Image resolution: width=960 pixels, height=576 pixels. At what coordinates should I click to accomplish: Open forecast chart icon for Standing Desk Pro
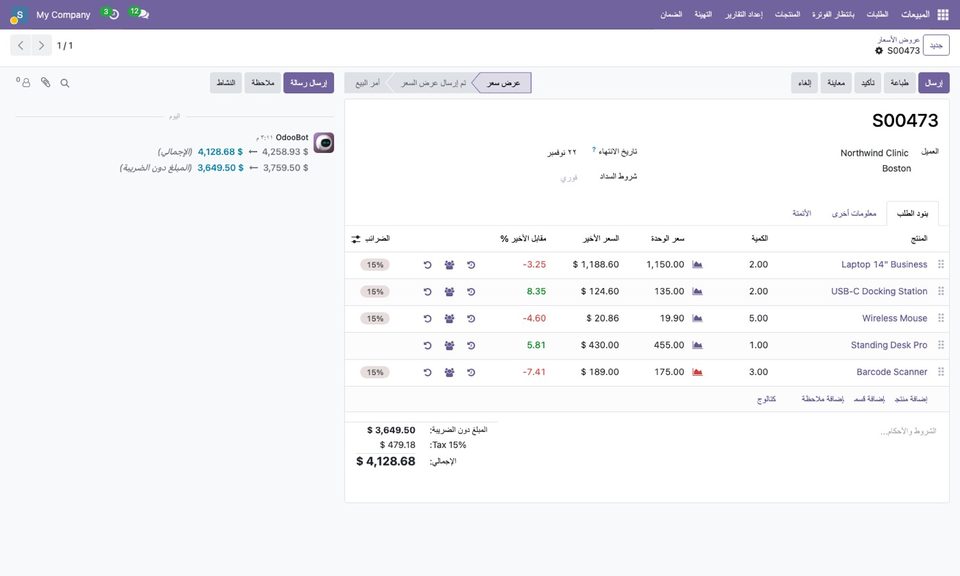coord(697,345)
